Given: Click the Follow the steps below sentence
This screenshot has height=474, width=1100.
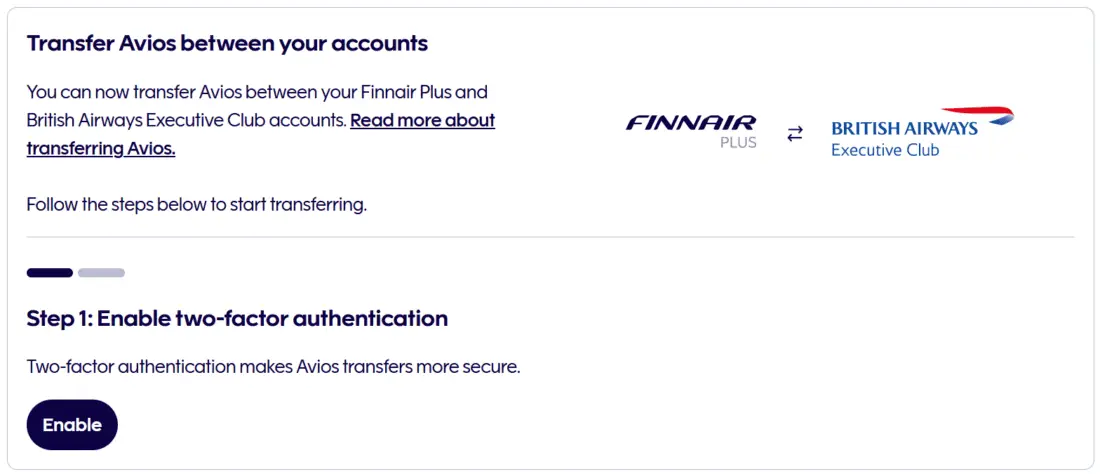Looking at the screenshot, I should tap(197, 205).
